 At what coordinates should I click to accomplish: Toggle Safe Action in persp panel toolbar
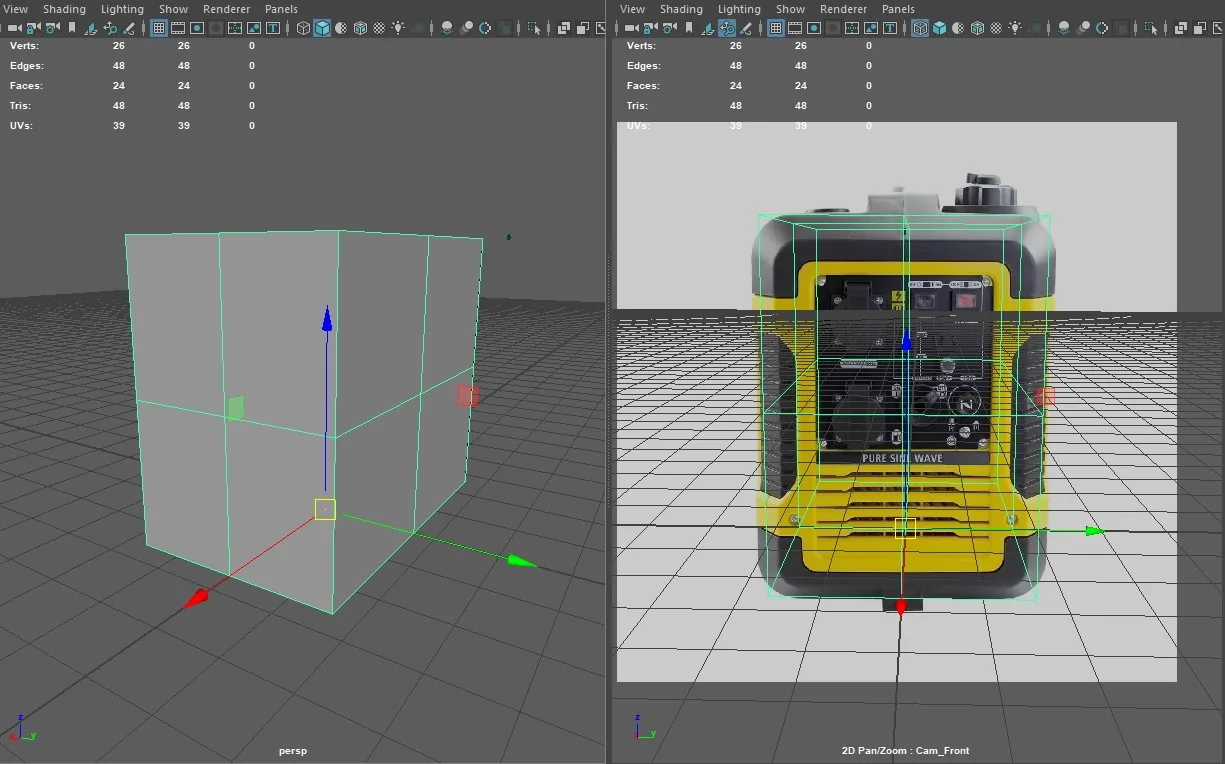pyautogui.click(x=254, y=29)
